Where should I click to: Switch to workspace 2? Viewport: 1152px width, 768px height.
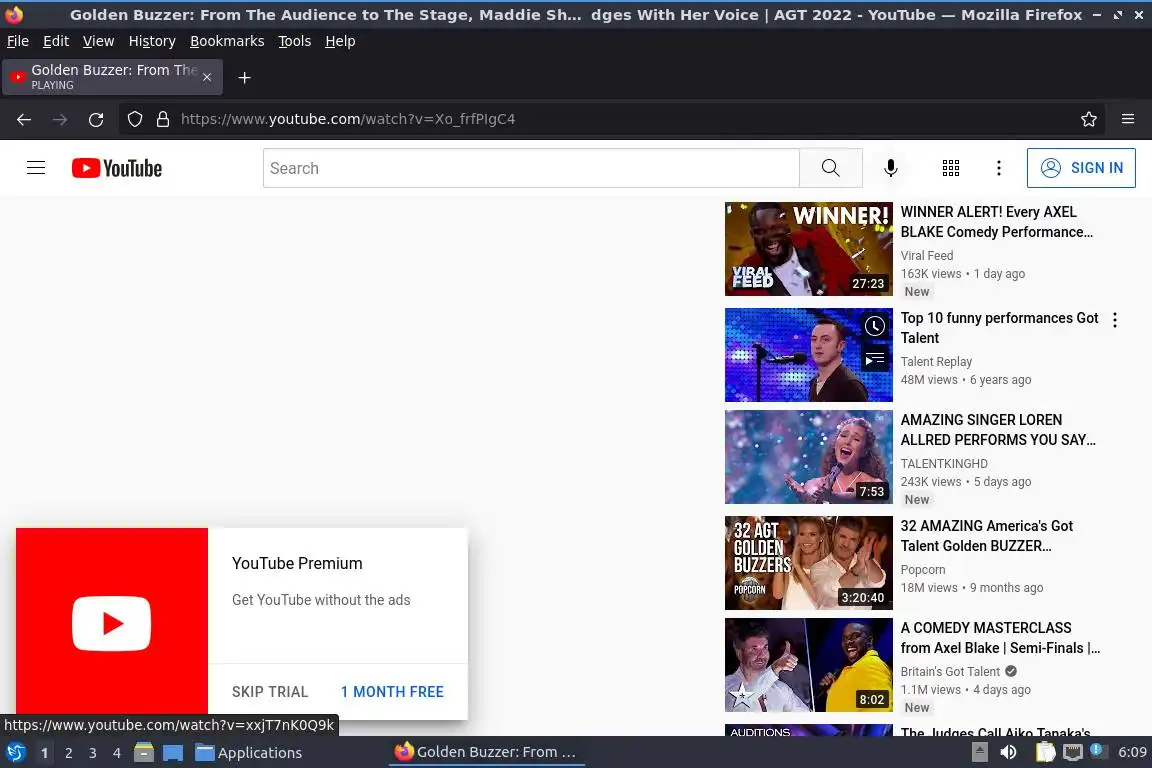[68, 753]
